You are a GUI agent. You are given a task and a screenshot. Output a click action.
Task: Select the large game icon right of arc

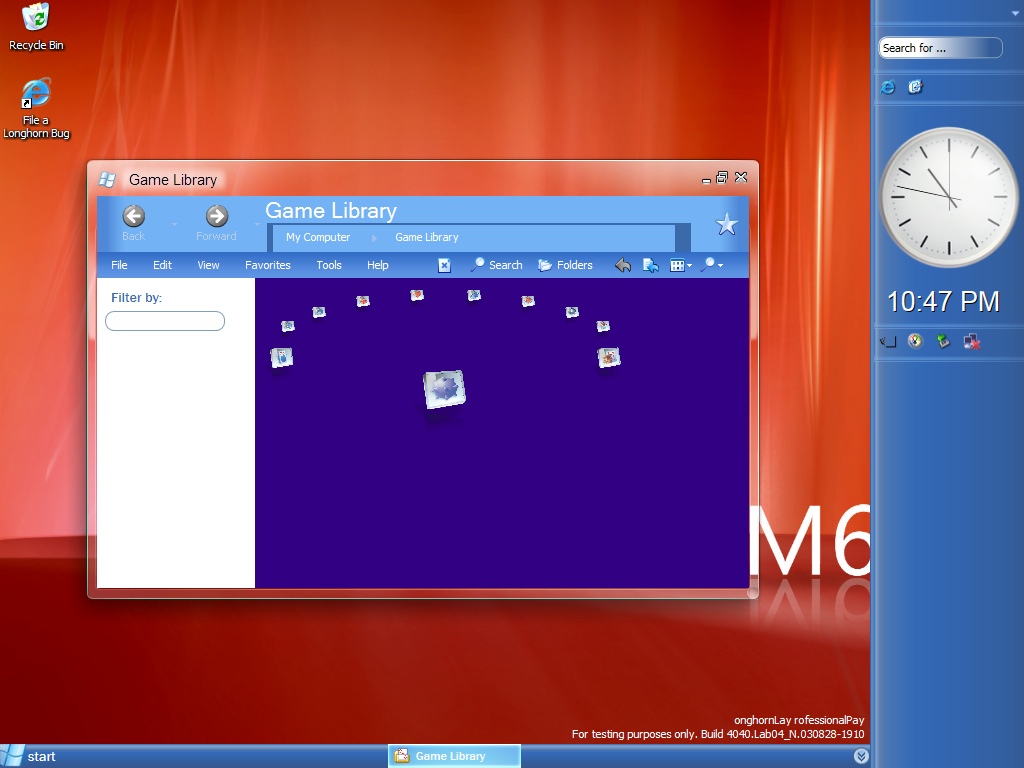[609, 357]
